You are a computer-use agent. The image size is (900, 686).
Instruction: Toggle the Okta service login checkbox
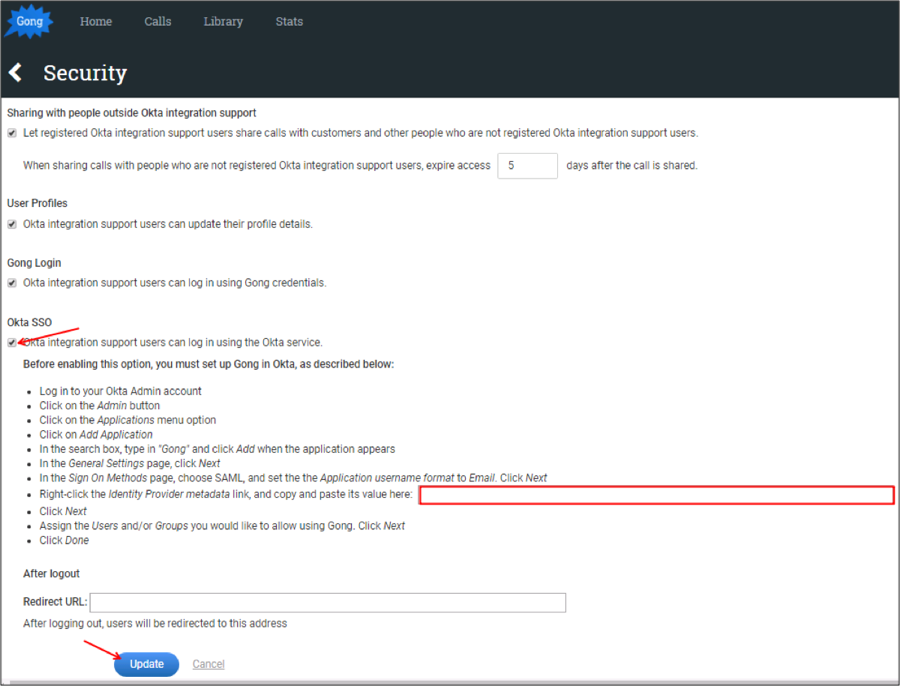pos(12,342)
